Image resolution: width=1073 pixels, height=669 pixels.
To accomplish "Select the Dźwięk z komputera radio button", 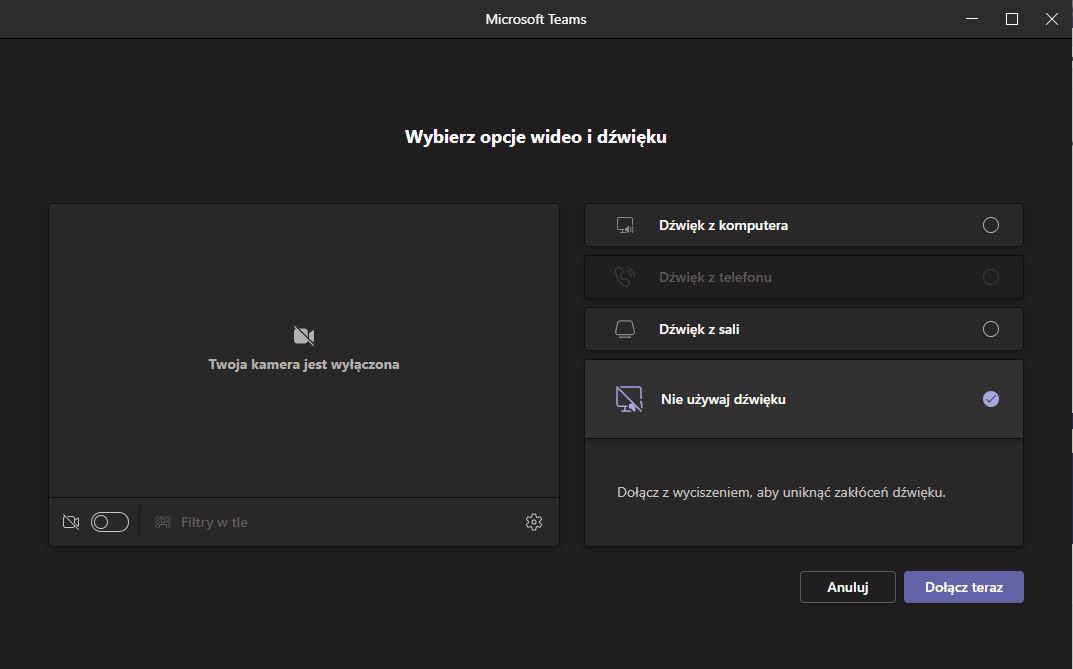I will click(x=990, y=225).
